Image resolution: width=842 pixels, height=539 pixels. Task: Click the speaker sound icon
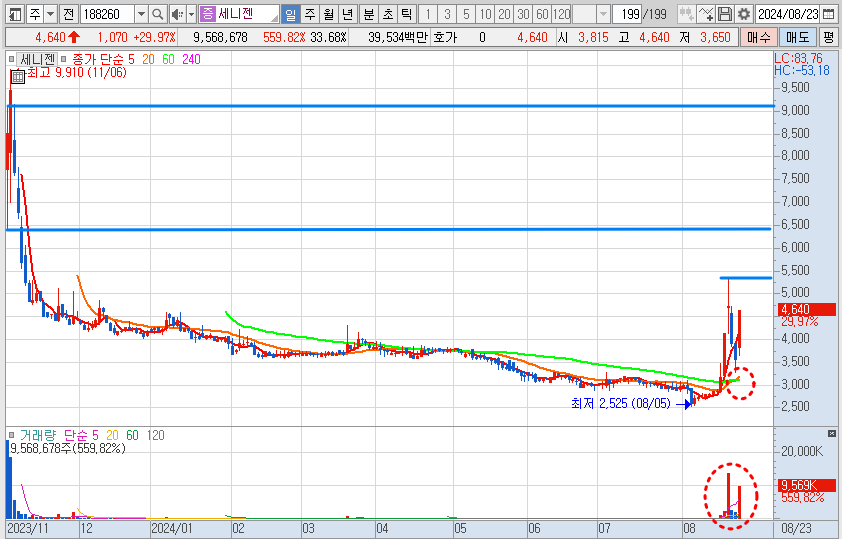click(x=177, y=14)
